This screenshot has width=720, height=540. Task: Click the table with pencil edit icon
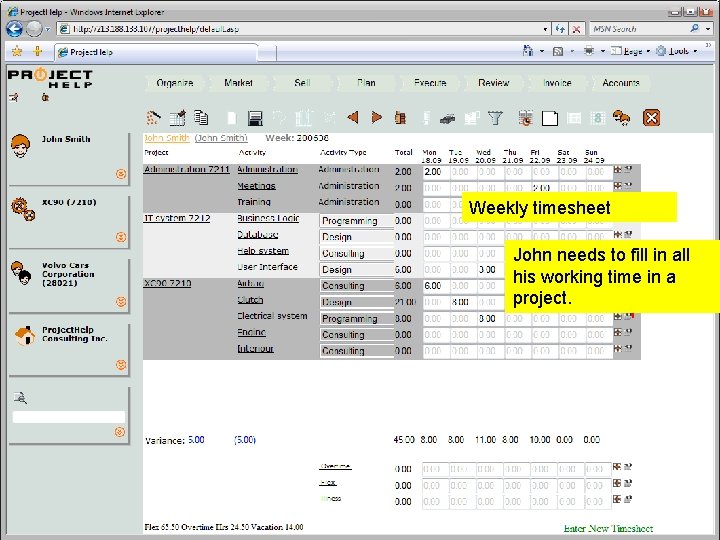click(x=178, y=118)
